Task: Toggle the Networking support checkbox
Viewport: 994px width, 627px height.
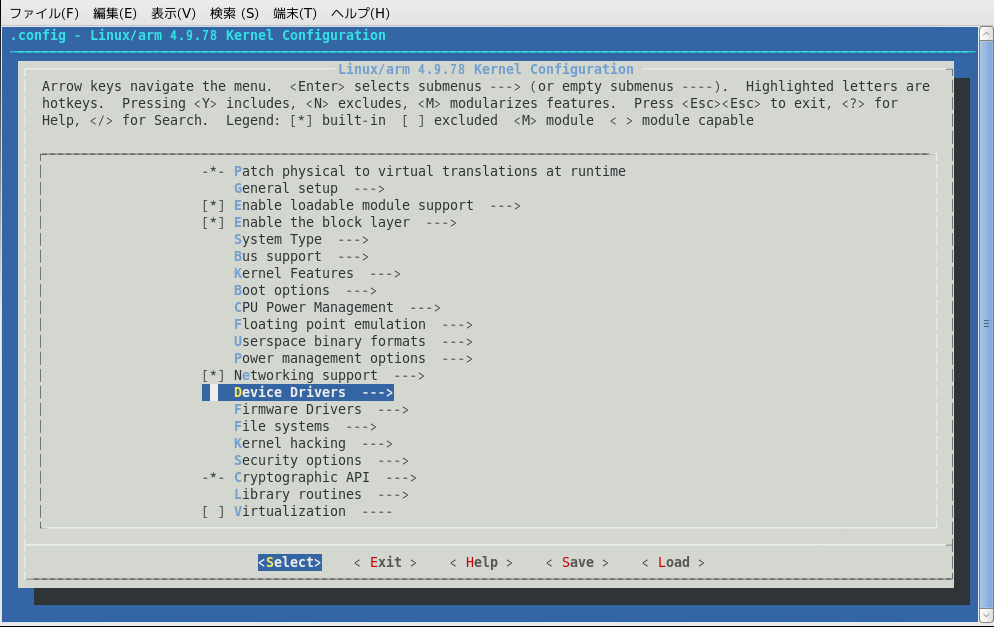Action: pyautogui.click(x=213, y=375)
